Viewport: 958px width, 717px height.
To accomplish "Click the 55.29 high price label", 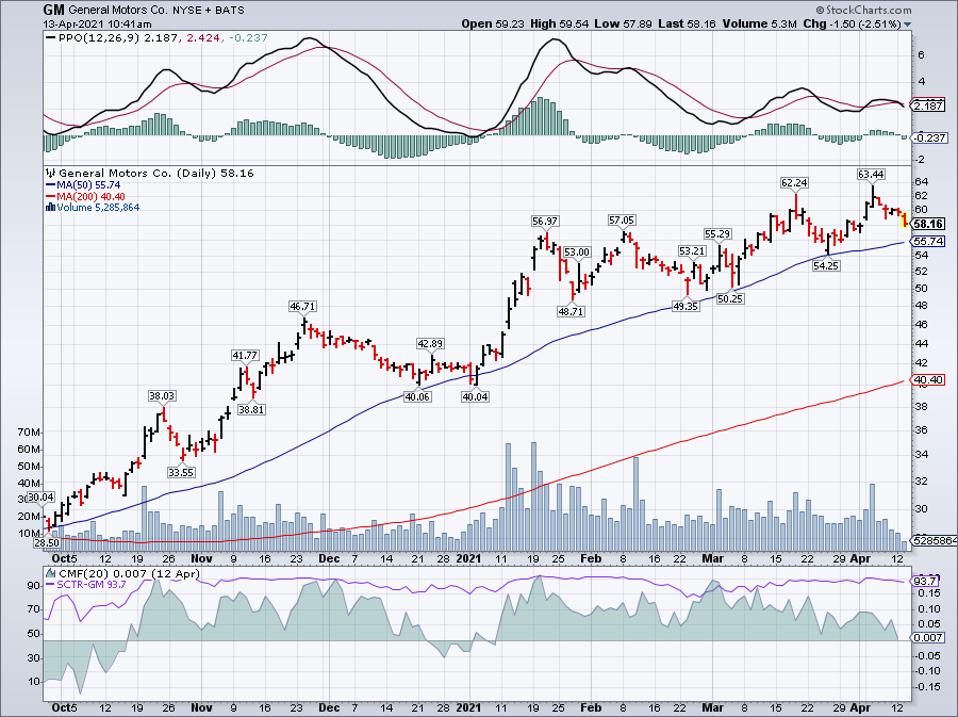I will (718, 233).
